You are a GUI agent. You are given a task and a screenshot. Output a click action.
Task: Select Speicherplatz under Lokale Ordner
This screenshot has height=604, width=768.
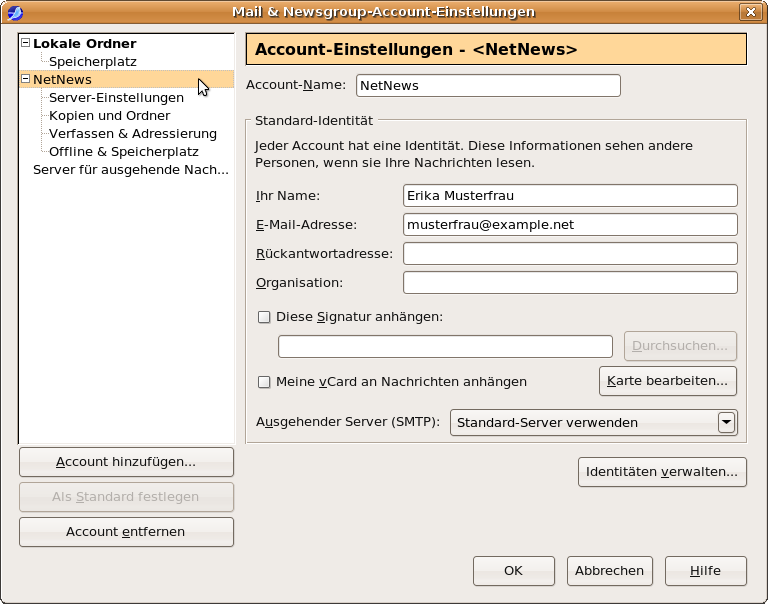pyautogui.click(x=93, y=62)
